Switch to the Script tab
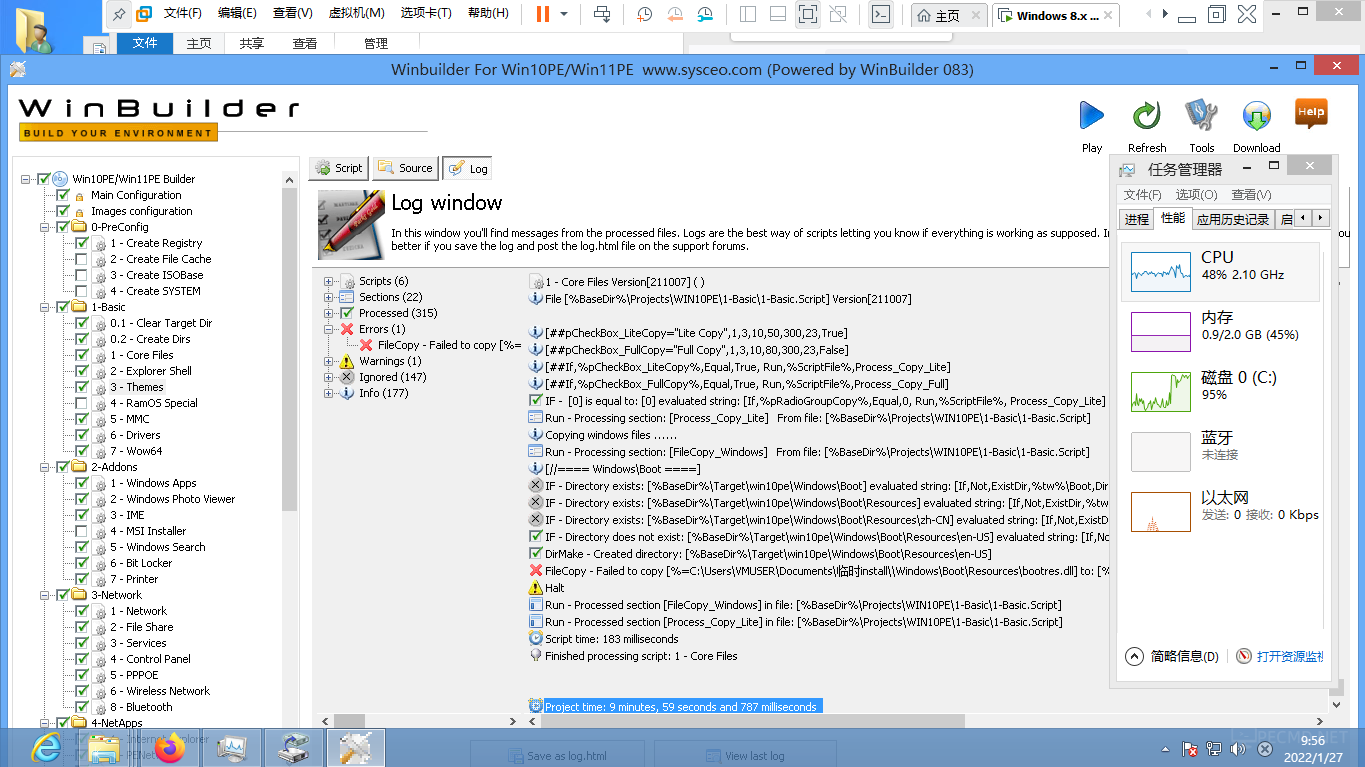The width and height of the screenshot is (1365, 767). (339, 168)
